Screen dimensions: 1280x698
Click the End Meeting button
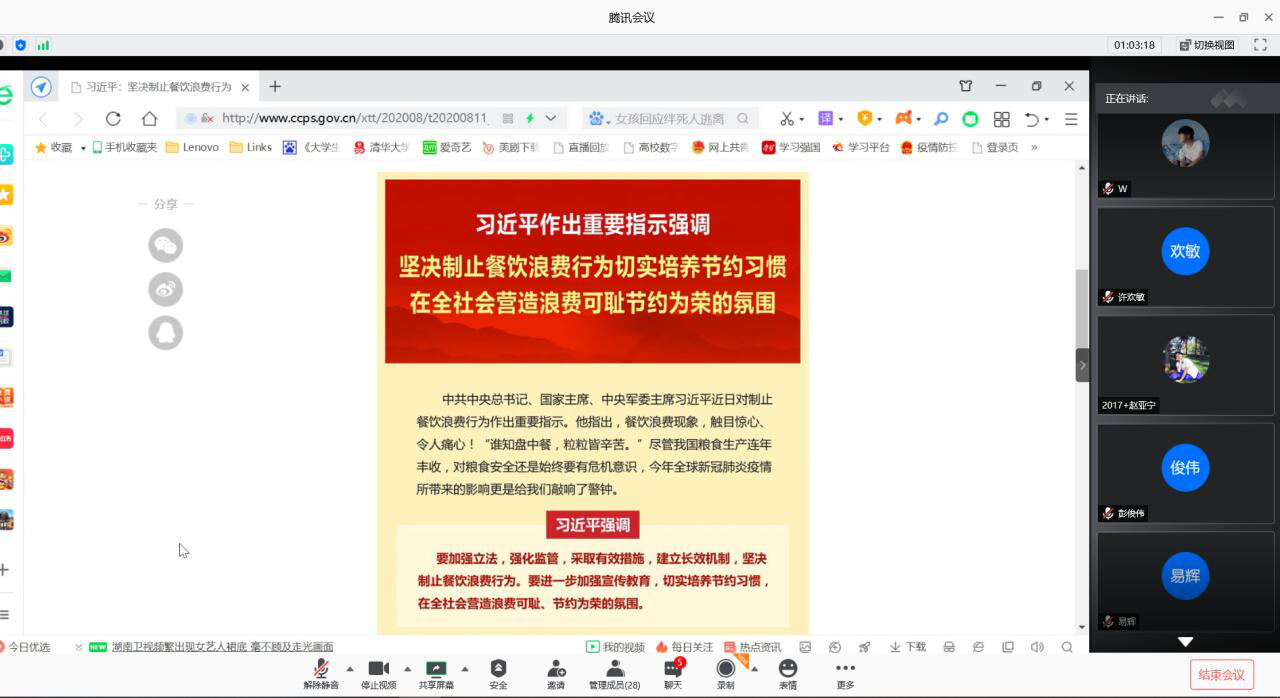(x=1221, y=674)
